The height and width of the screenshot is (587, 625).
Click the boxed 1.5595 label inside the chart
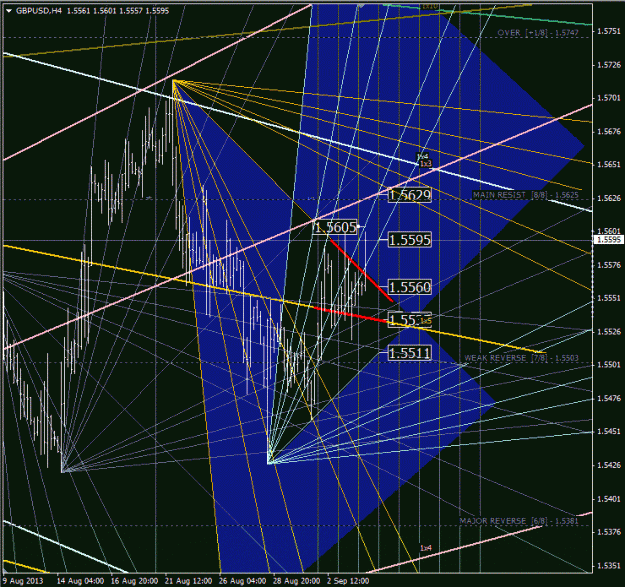(410, 240)
